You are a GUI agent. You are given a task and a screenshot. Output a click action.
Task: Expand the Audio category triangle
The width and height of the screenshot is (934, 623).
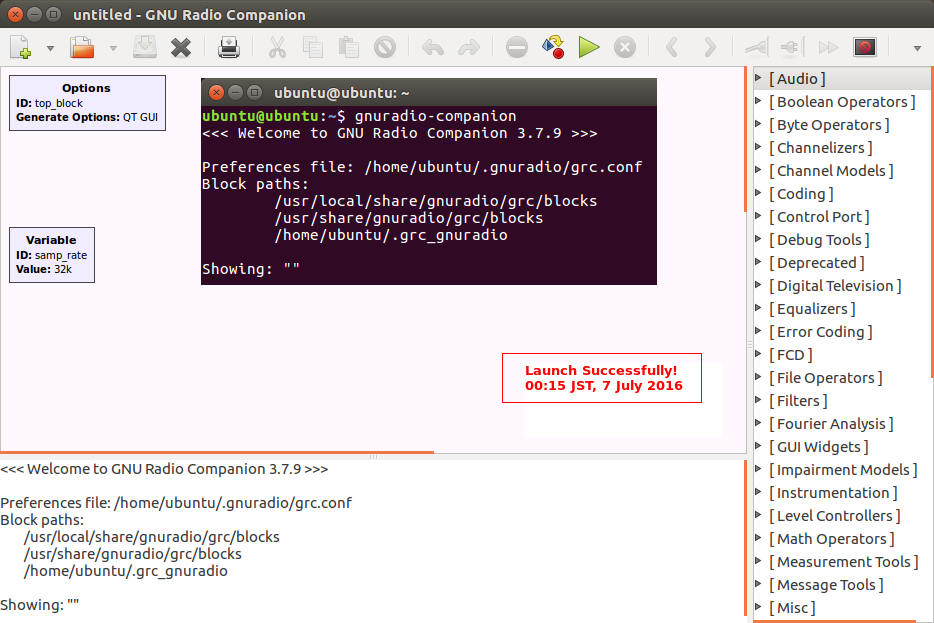(x=758, y=77)
